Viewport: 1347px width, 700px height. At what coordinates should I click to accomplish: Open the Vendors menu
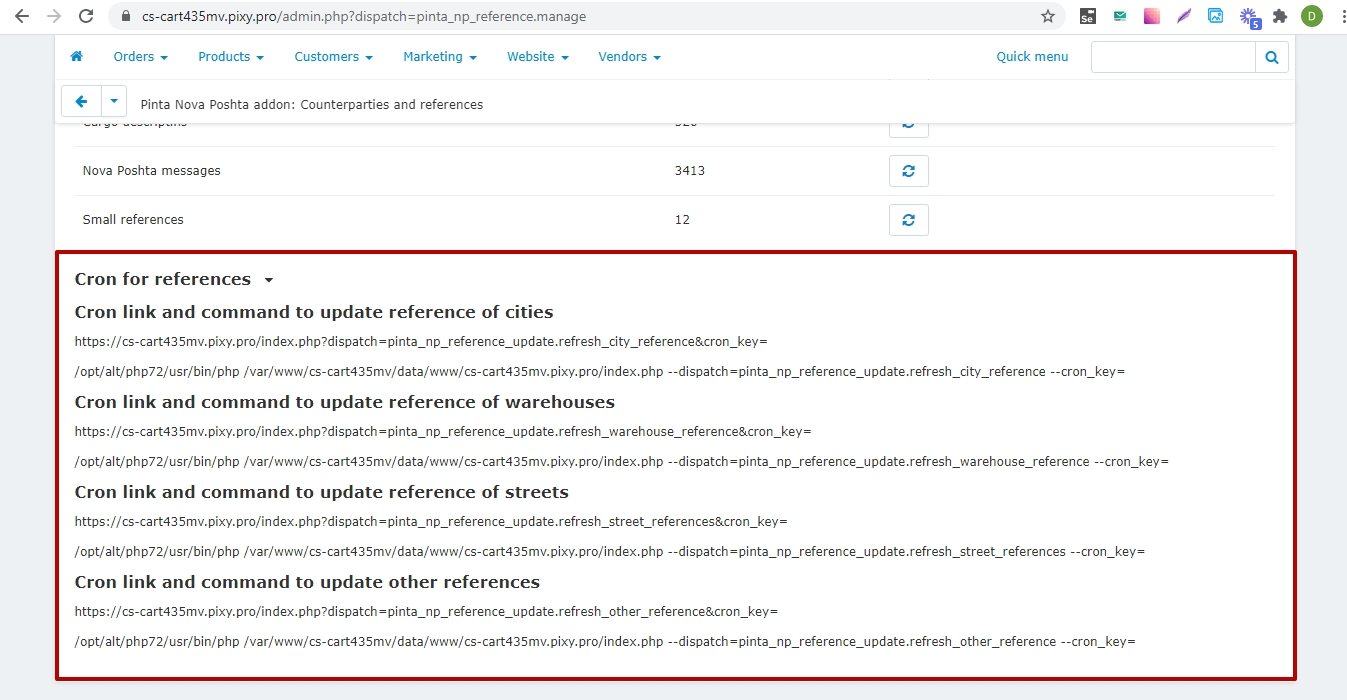[629, 57]
